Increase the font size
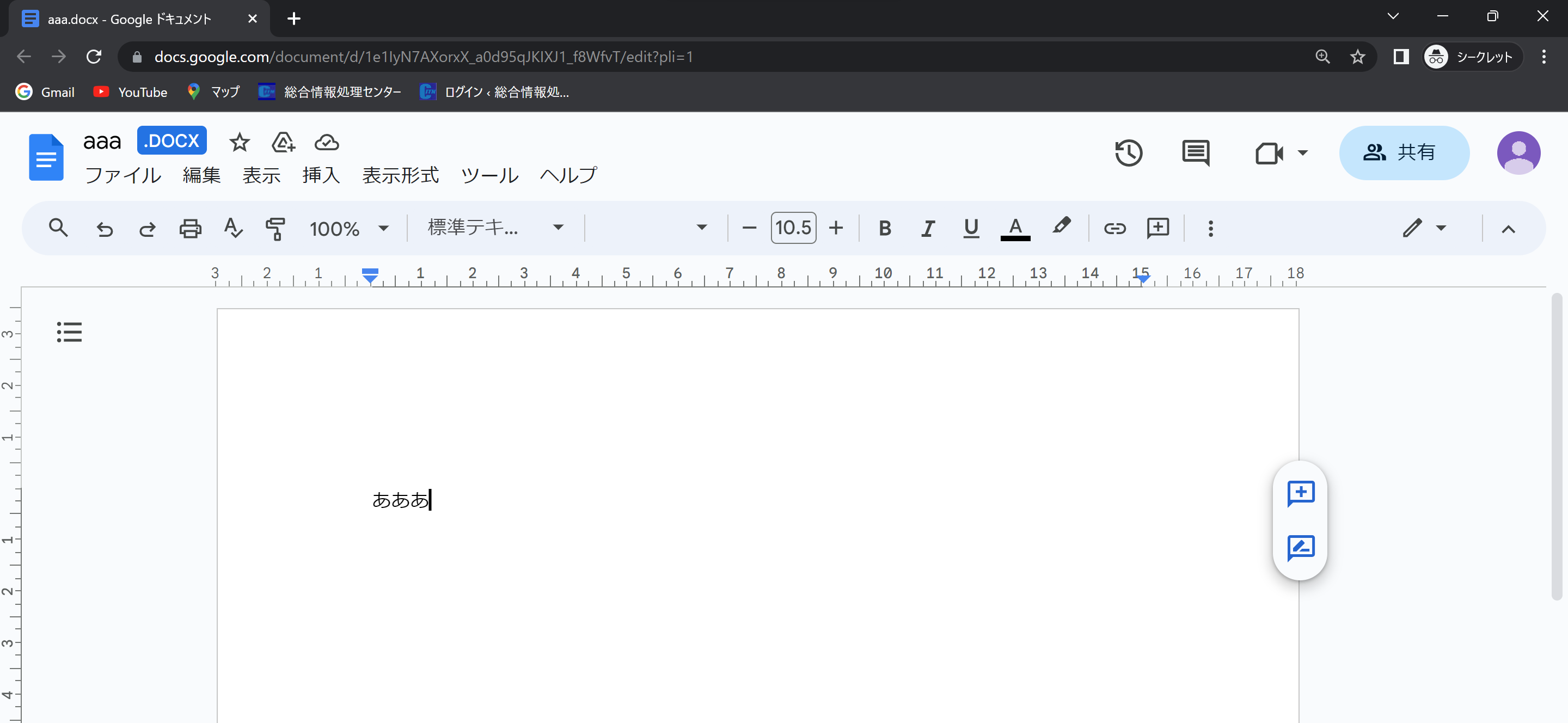 click(836, 228)
